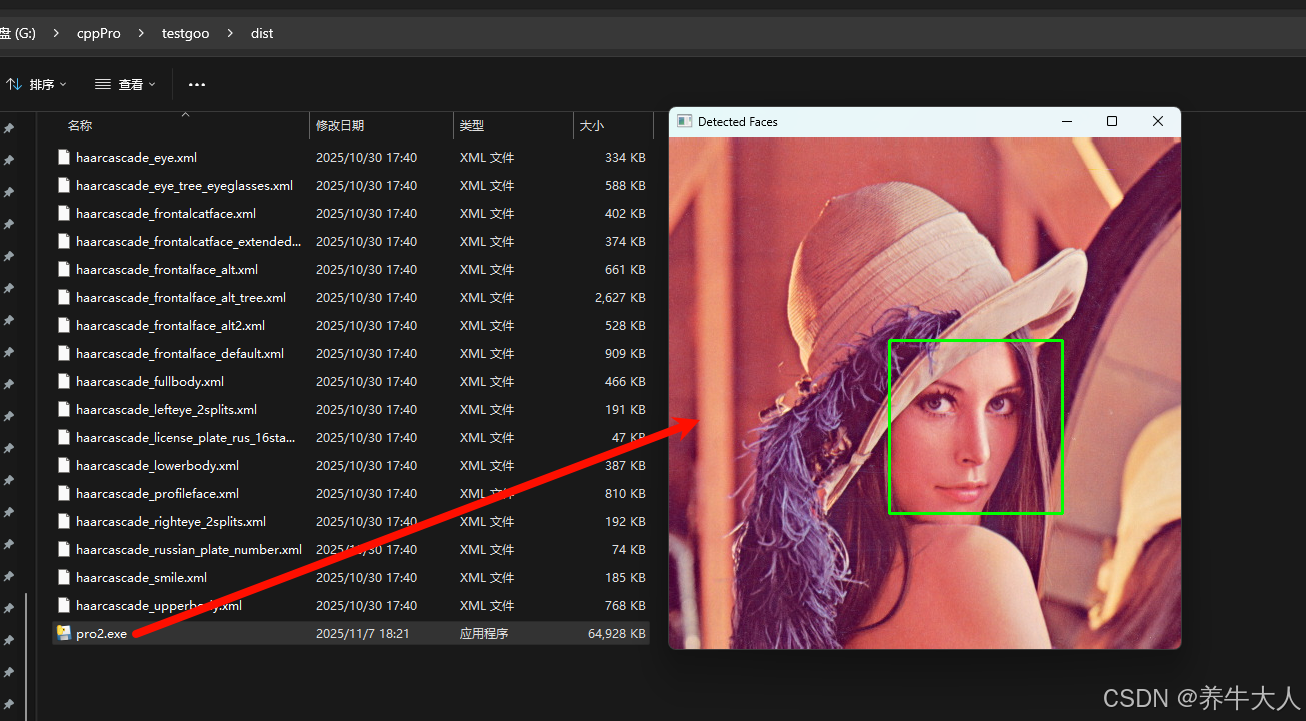Select the file haarcascade_righteye_2splits.xml
The height and width of the screenshot is (721, 1306).
pyautogui.click(x=171, y=522)
